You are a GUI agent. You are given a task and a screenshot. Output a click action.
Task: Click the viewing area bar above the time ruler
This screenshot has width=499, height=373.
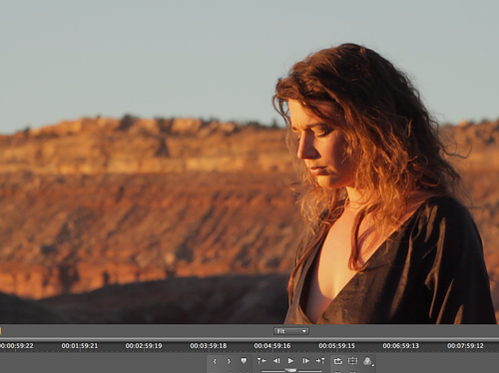click(249, 339)
